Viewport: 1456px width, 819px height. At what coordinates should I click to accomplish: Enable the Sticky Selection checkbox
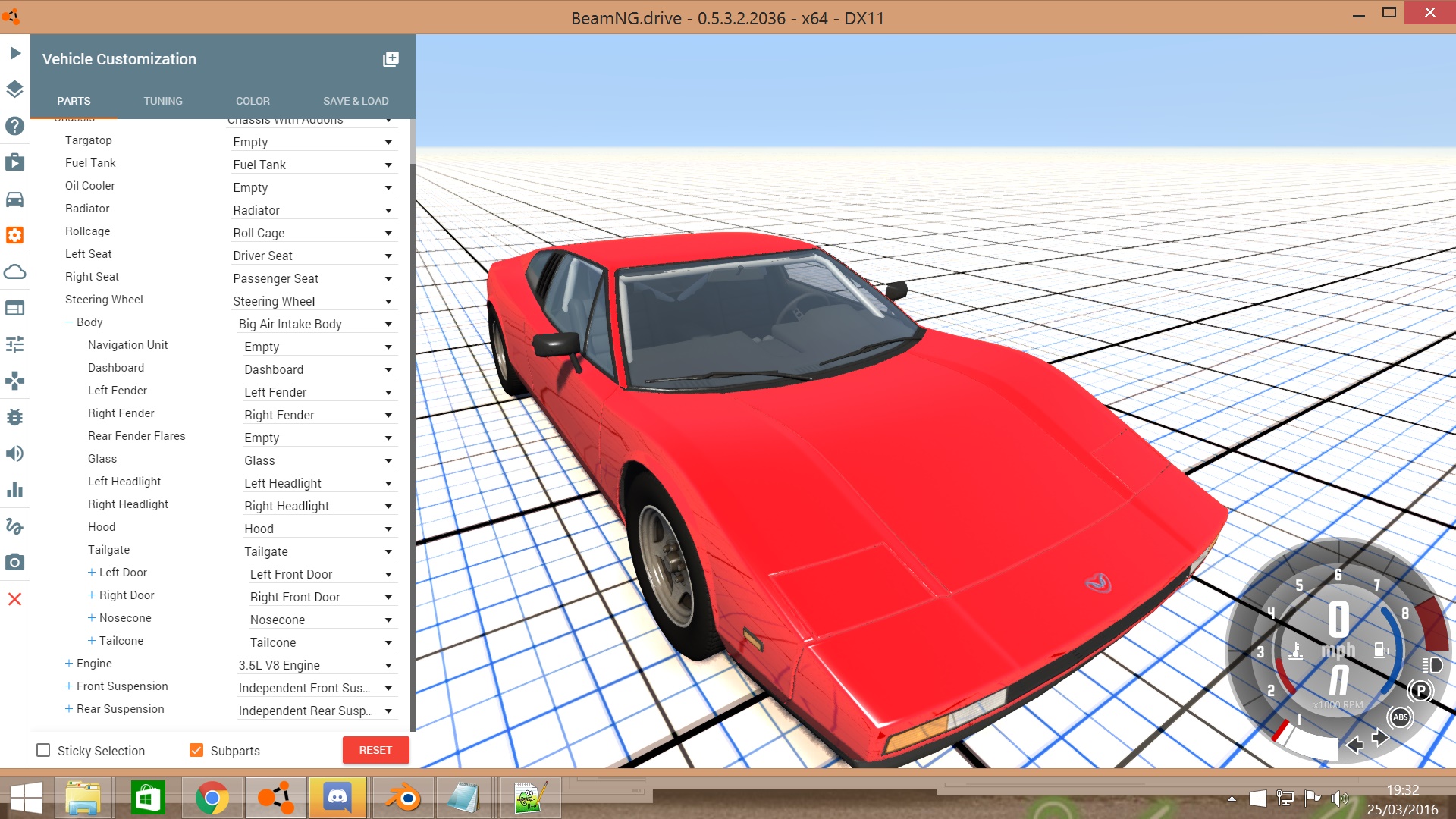tap(44, 750)
